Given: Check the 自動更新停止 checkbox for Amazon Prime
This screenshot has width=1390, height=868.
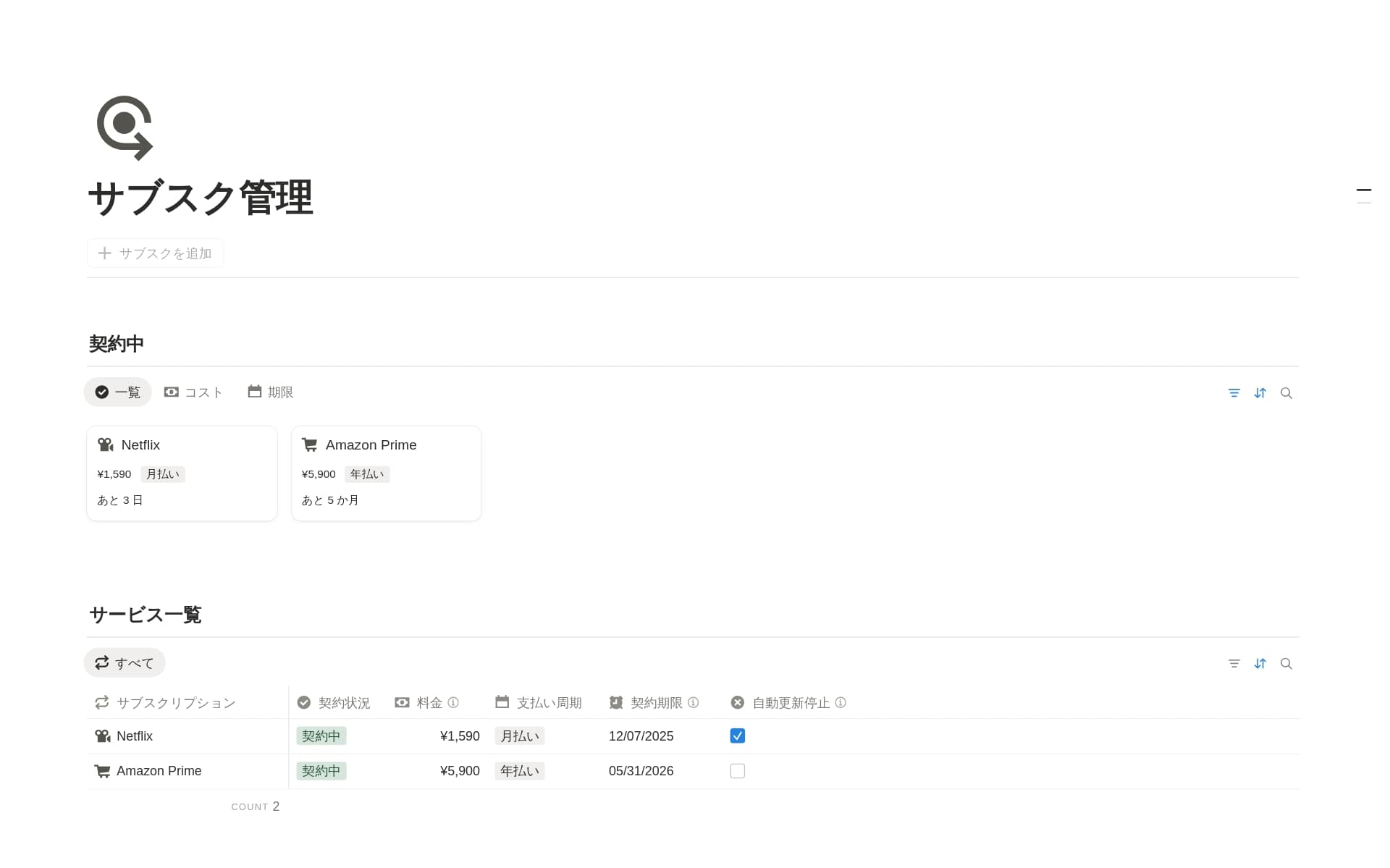Looking at the screenshot, I should (737, 771).
